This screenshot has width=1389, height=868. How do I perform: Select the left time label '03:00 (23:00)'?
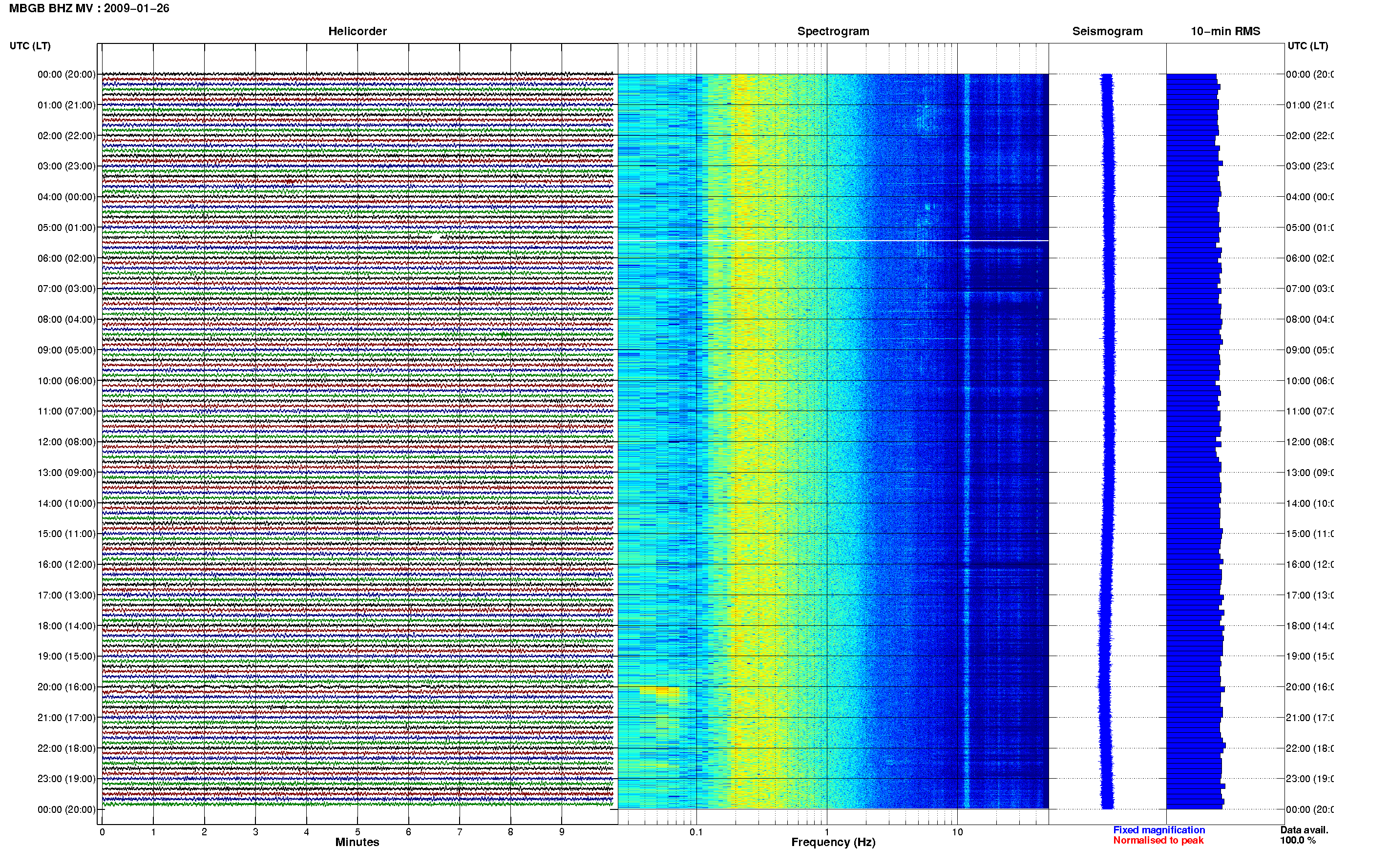coord(66,166)
